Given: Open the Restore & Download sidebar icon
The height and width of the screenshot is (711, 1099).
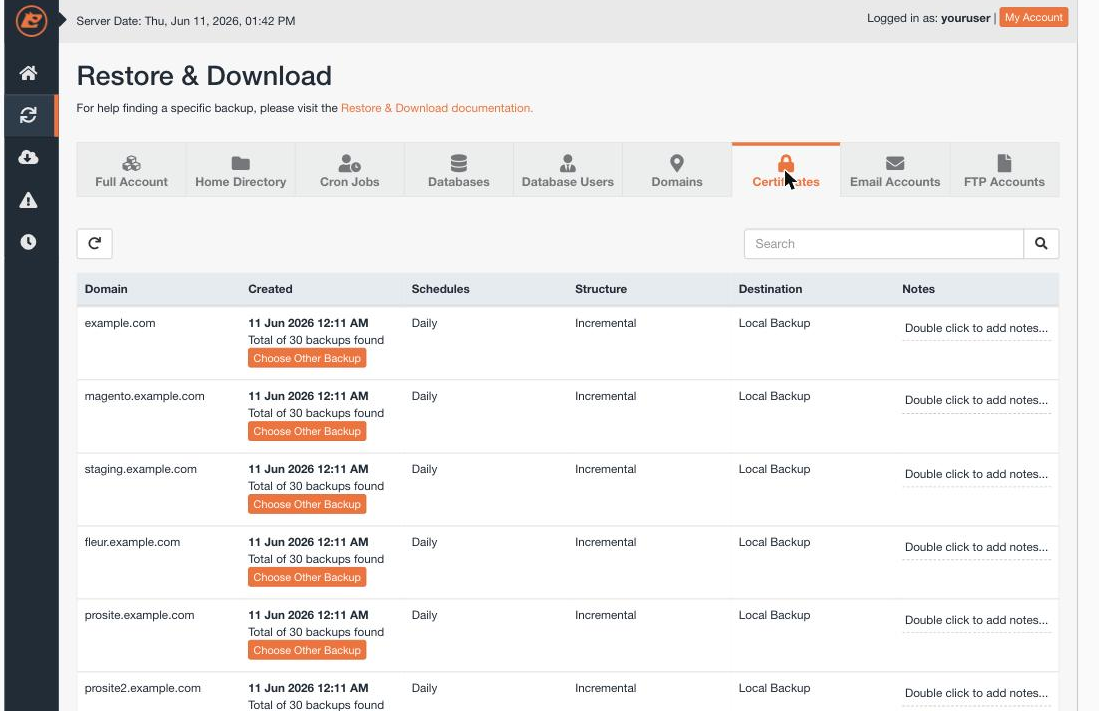Looking at the screenshot, I should (x=28, y=115).
